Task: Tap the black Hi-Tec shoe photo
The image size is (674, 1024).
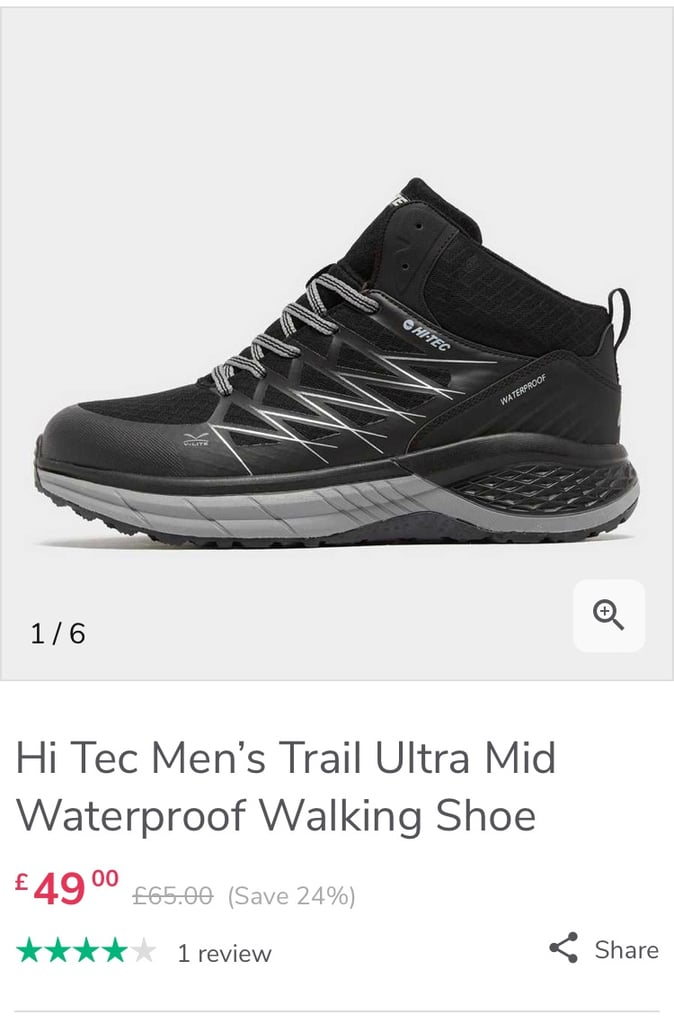Action: tap(336, 363)
